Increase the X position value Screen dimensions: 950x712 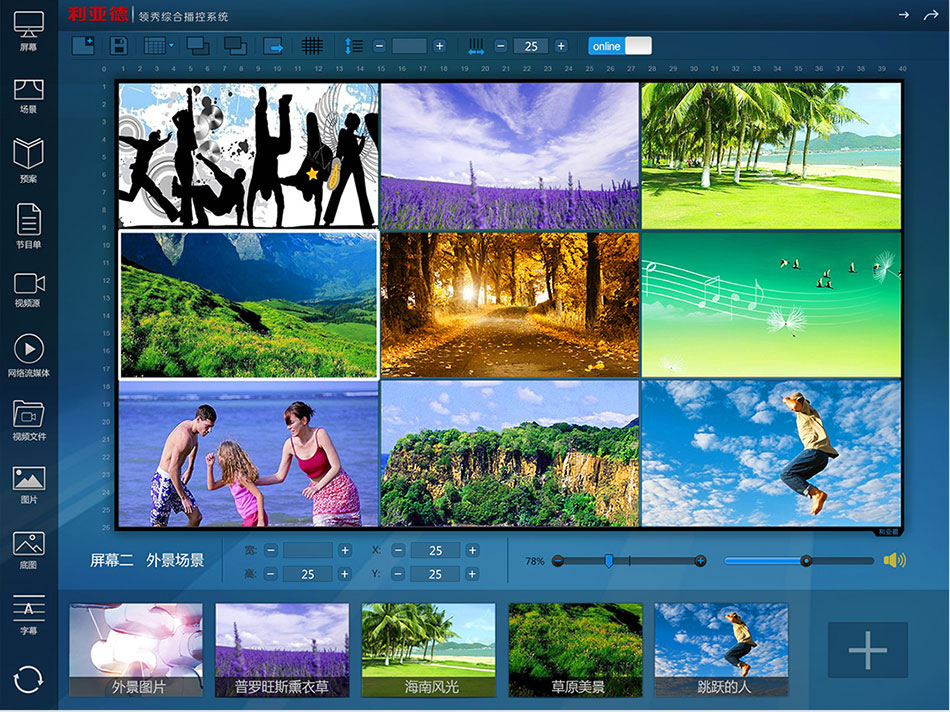pos(472,551)
